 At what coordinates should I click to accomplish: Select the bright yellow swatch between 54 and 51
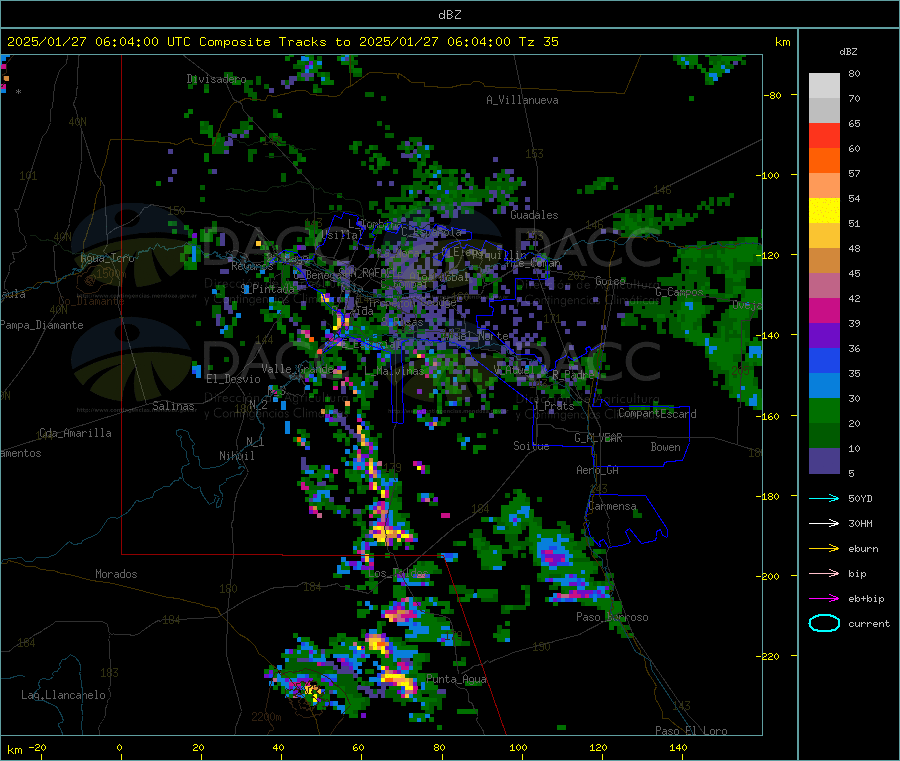click(x=824, y=211)
